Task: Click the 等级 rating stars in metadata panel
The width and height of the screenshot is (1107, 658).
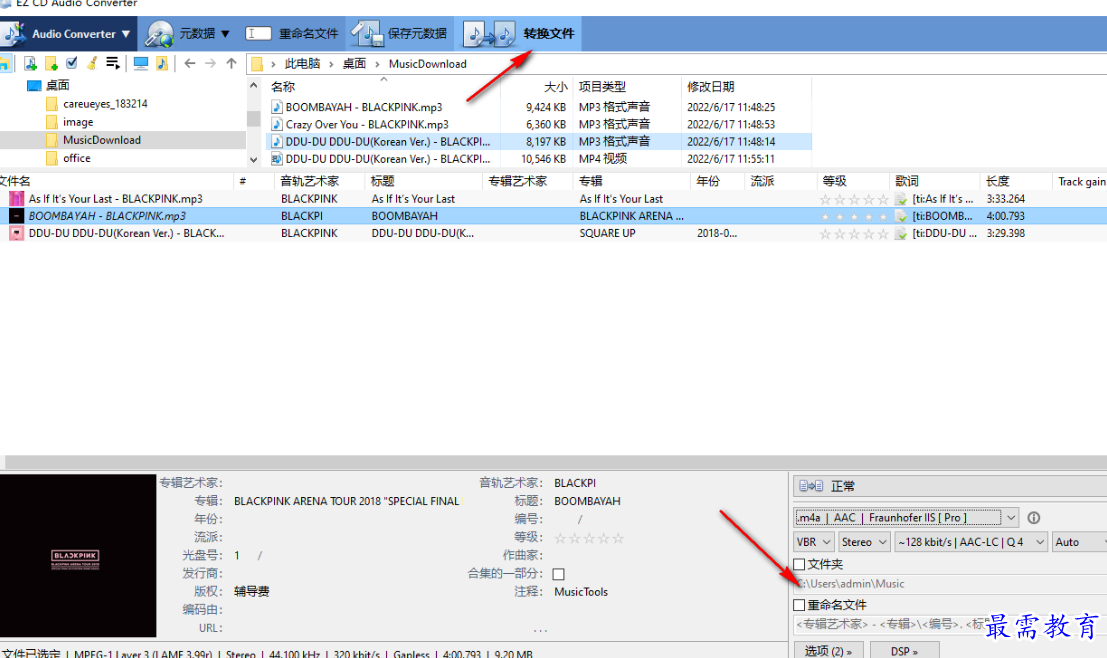Action: 589,538
